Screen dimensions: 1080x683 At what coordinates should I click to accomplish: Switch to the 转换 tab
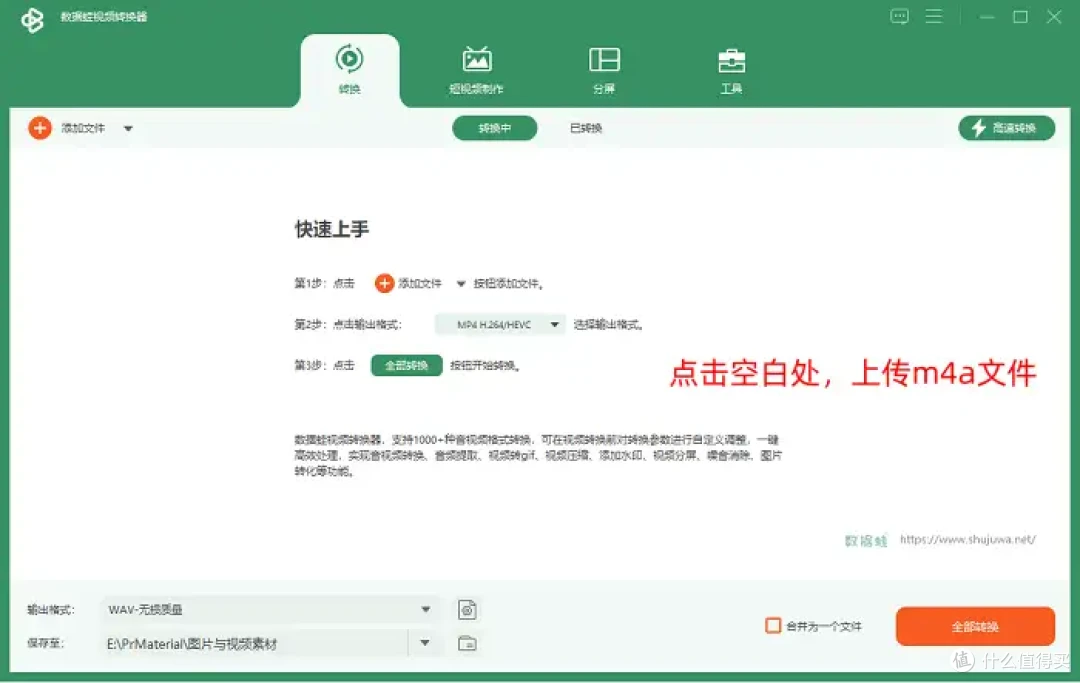tap(350, 70)
